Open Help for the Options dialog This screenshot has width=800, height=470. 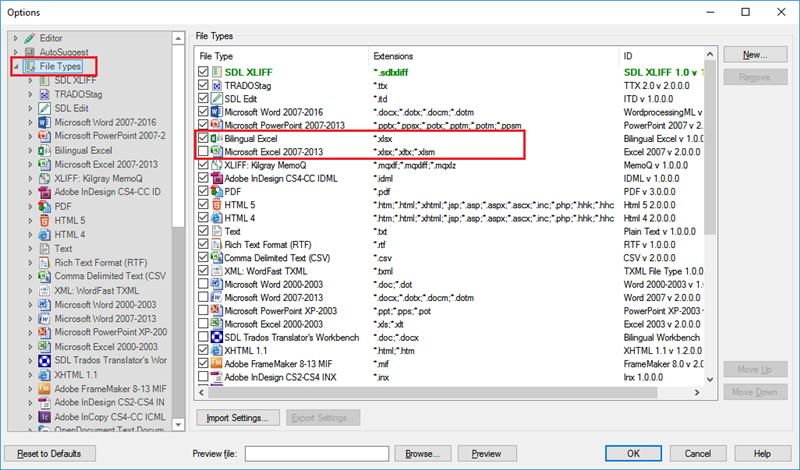(x=762, y=454)
